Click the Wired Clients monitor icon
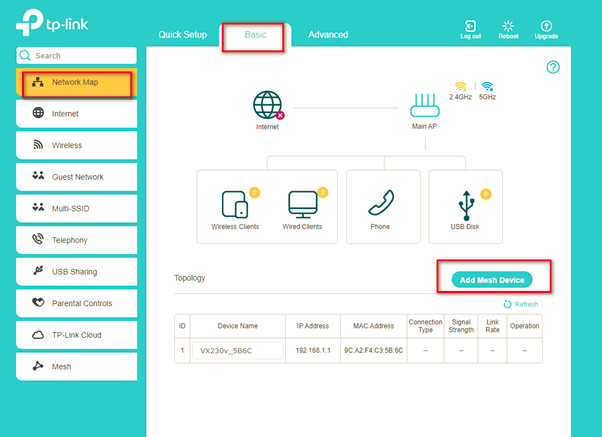Screen dimensions: 602x437 point(303,204)
